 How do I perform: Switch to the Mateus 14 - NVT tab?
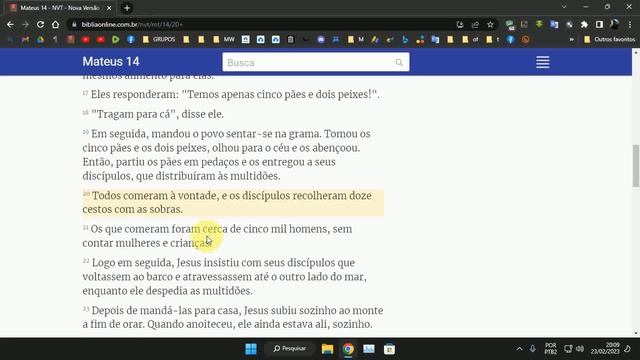click(x=60, y=8)
